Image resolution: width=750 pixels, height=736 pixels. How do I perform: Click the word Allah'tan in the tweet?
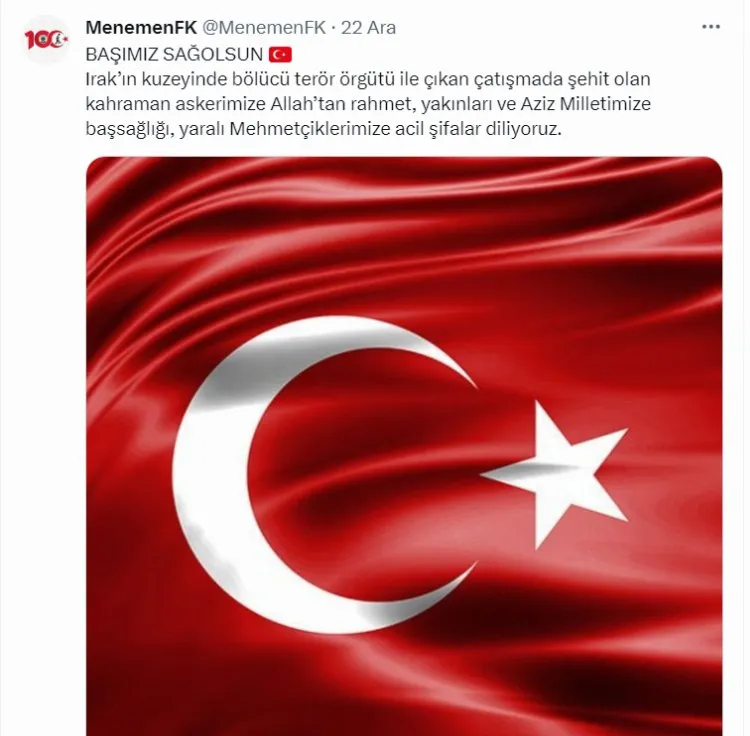coord(308,104)
